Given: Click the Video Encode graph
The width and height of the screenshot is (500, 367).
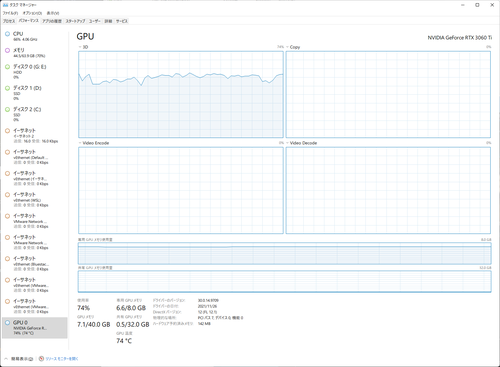Looking at the screenshot, I should (x=181, y=190).
